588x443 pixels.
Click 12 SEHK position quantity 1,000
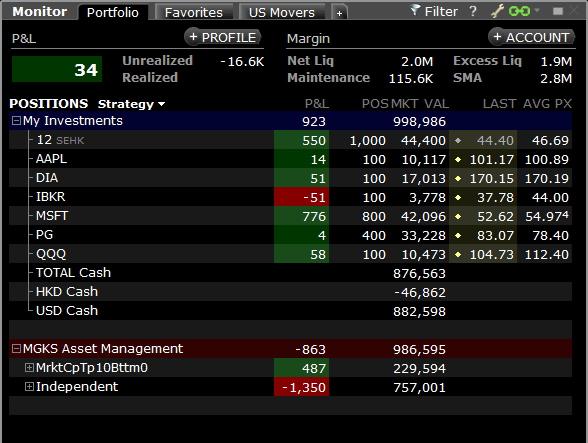pyautogui.click(x=368, y=141)
